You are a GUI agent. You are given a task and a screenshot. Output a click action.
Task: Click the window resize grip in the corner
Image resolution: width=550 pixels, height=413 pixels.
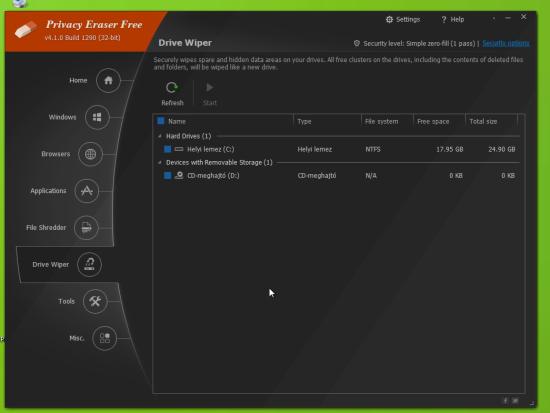click(532, 404)
